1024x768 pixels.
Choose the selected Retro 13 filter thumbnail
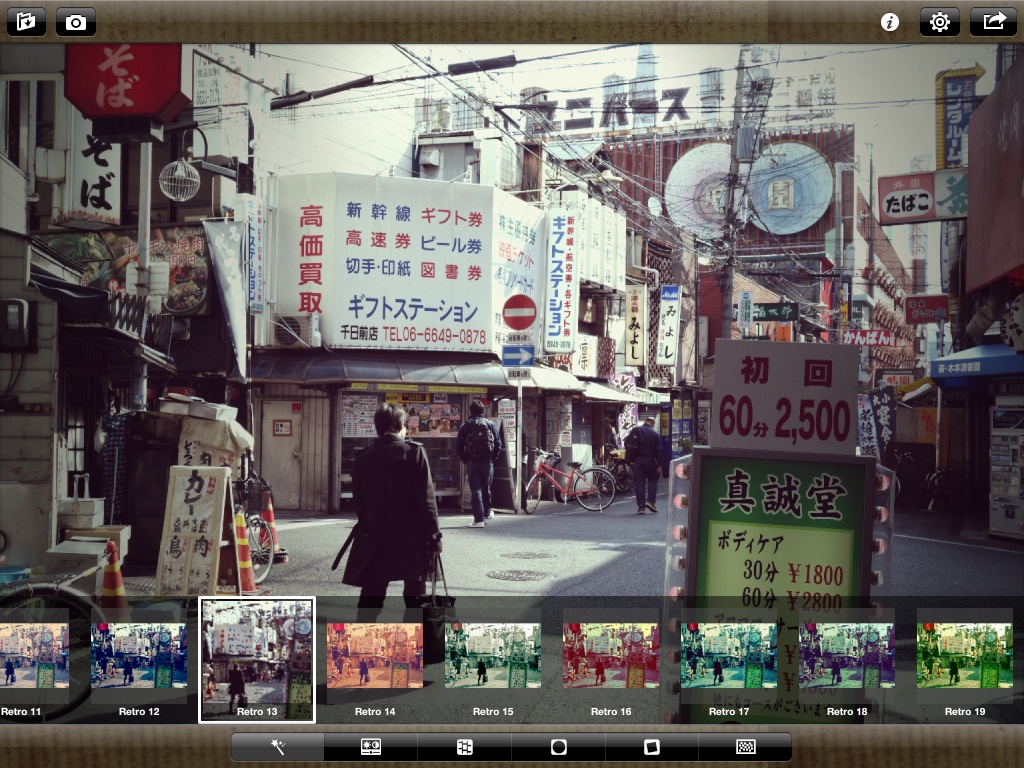tap(257, 660)
